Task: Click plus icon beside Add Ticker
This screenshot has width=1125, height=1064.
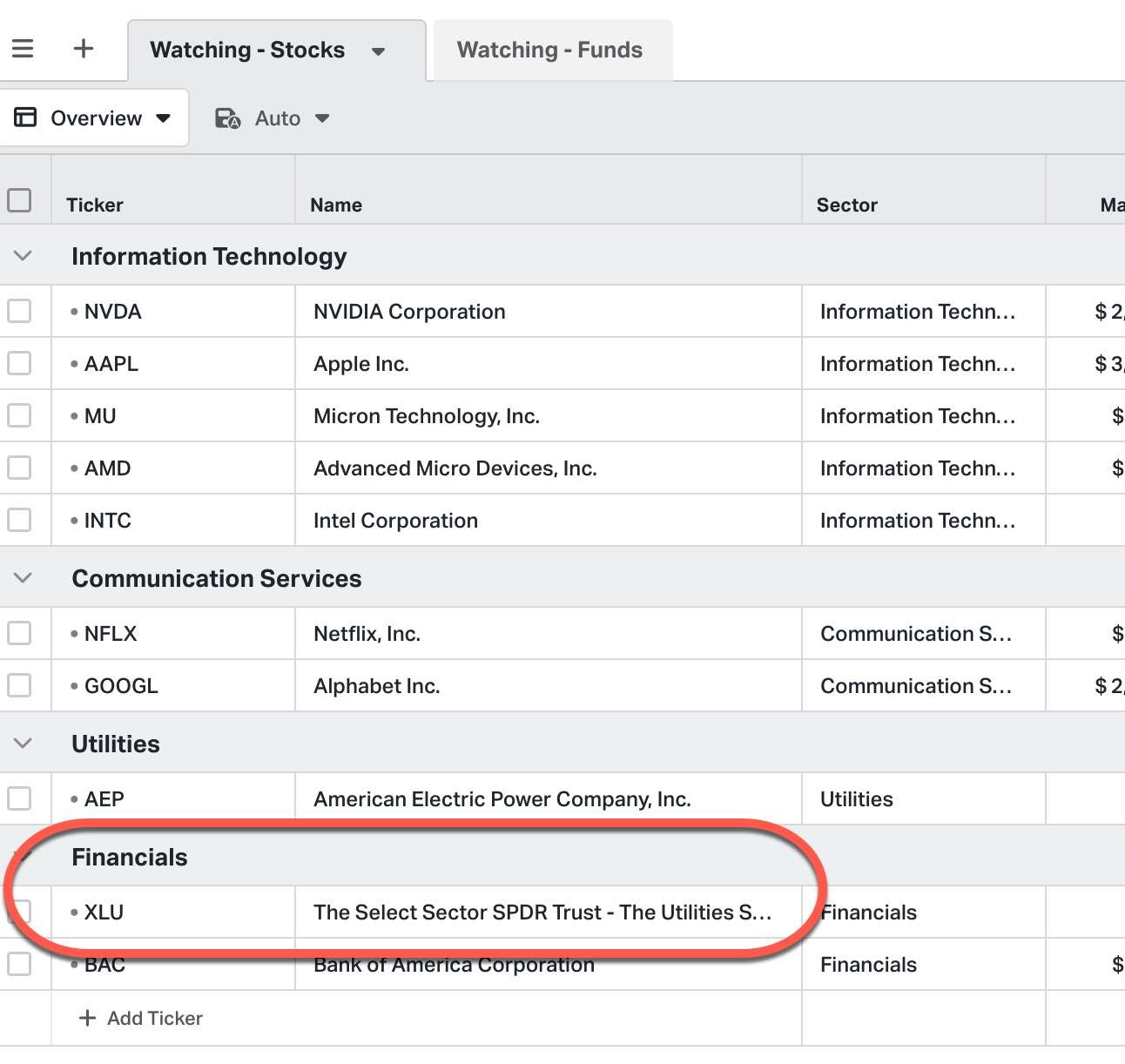Action: pos(87,1018)
